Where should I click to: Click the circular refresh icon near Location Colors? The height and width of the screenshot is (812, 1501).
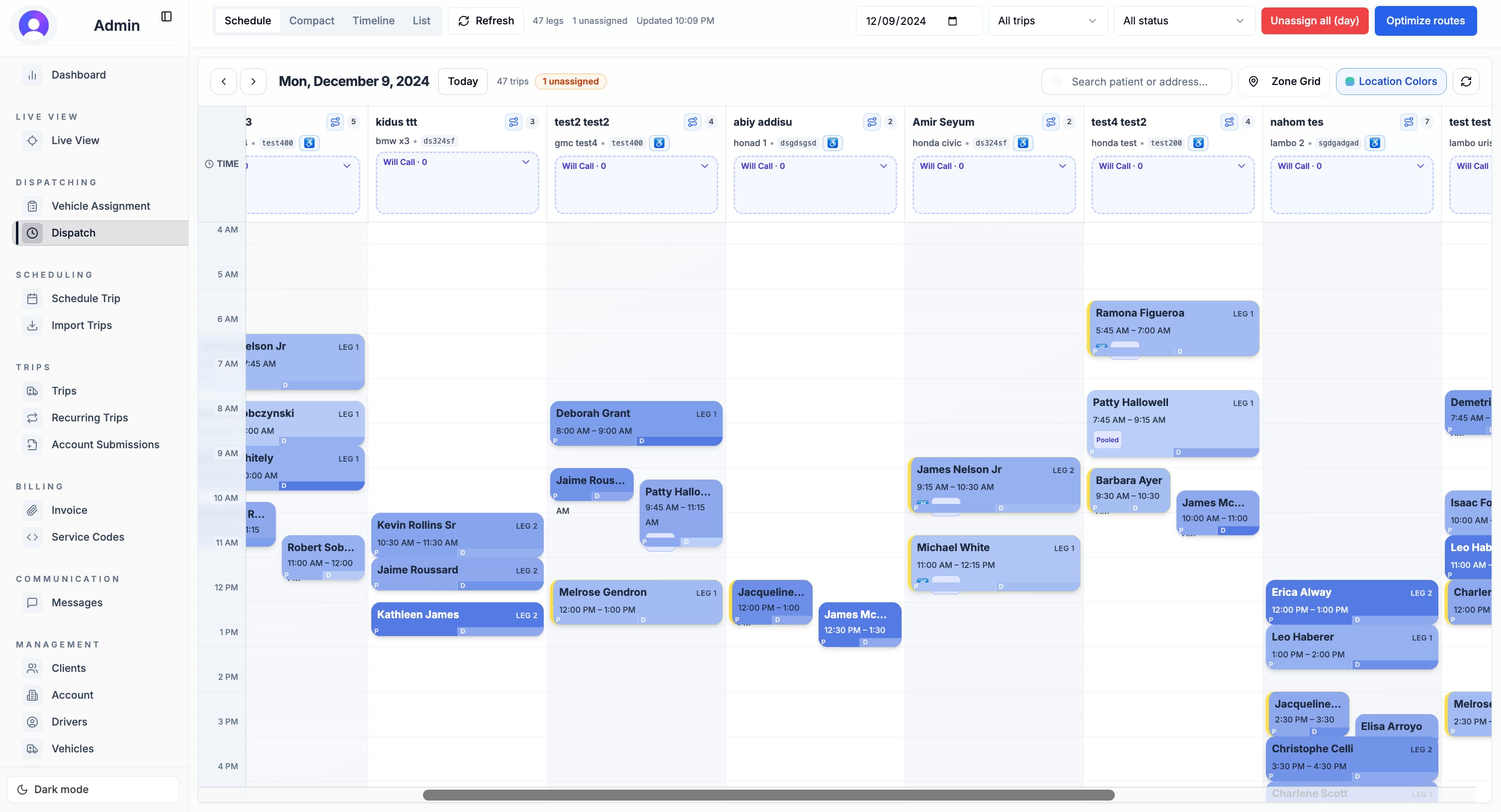pos(1466,81)
